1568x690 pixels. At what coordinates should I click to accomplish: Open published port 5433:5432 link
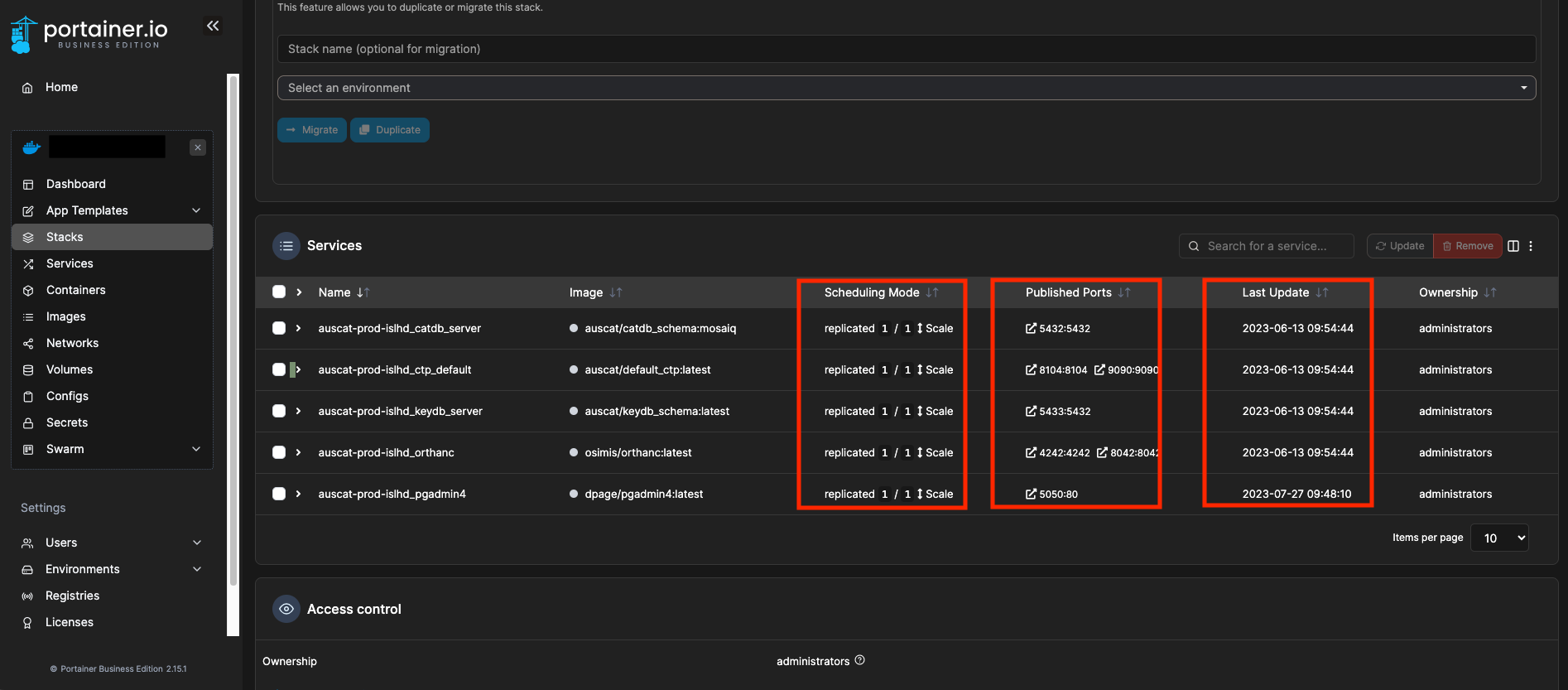click(x=1058, y=412)
